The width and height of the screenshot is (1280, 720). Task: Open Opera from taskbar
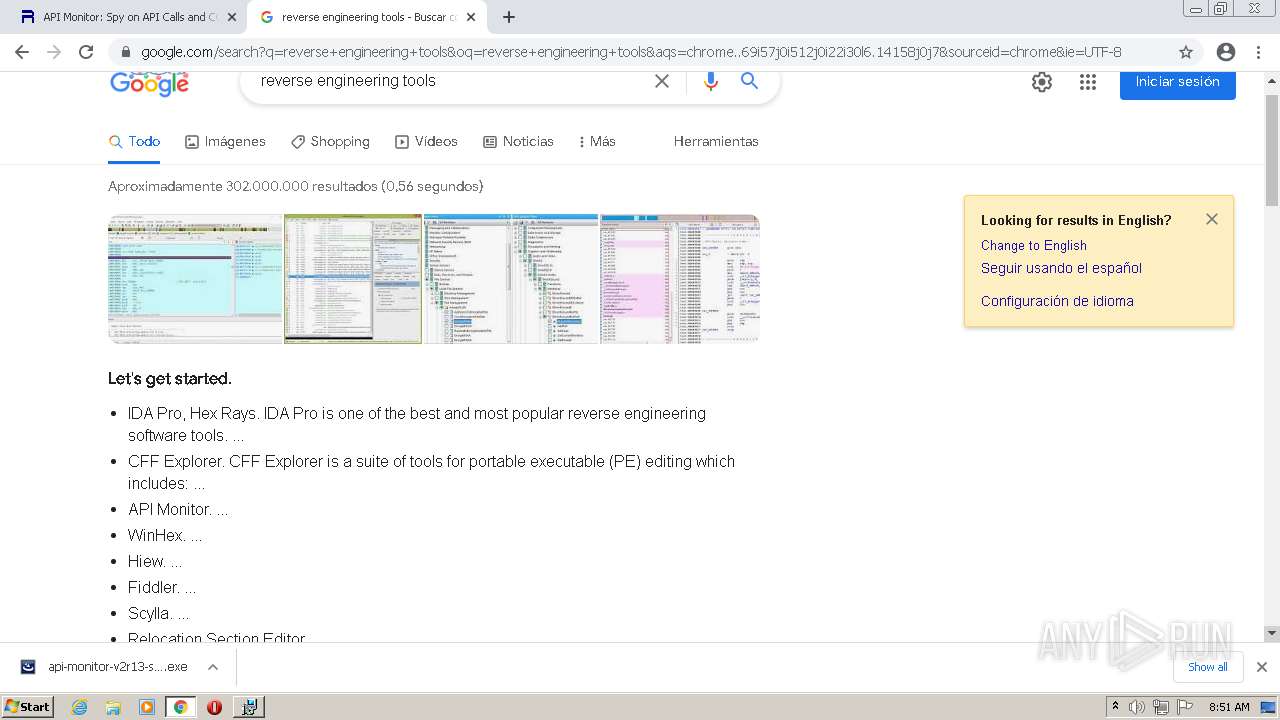[214, 707]
